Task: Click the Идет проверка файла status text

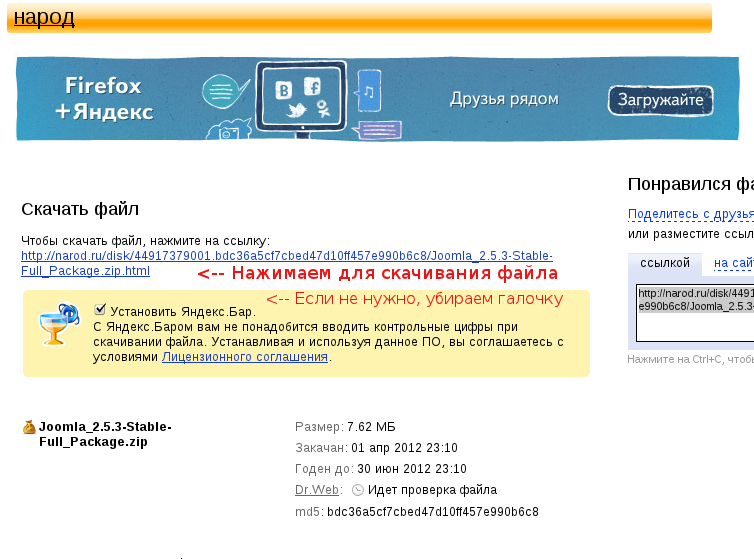Action: tap(432, 490)
